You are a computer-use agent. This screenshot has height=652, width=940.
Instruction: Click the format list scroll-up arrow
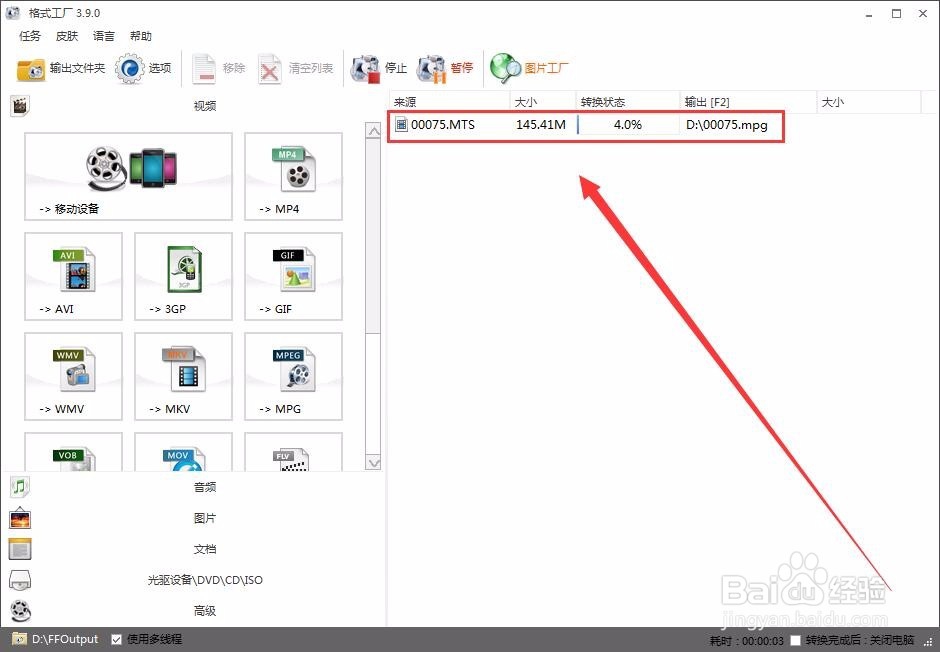pos(373,131)
